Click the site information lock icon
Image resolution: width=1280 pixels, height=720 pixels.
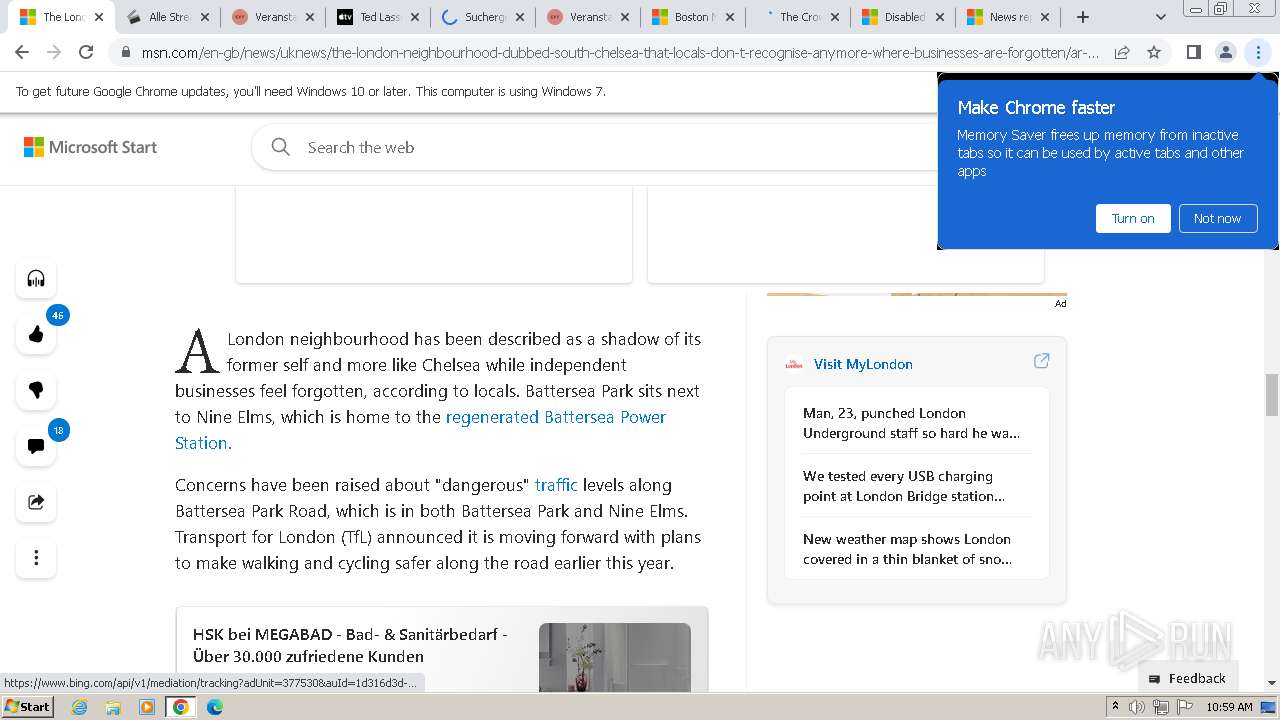pyautogui.click(x=126, y=52)
